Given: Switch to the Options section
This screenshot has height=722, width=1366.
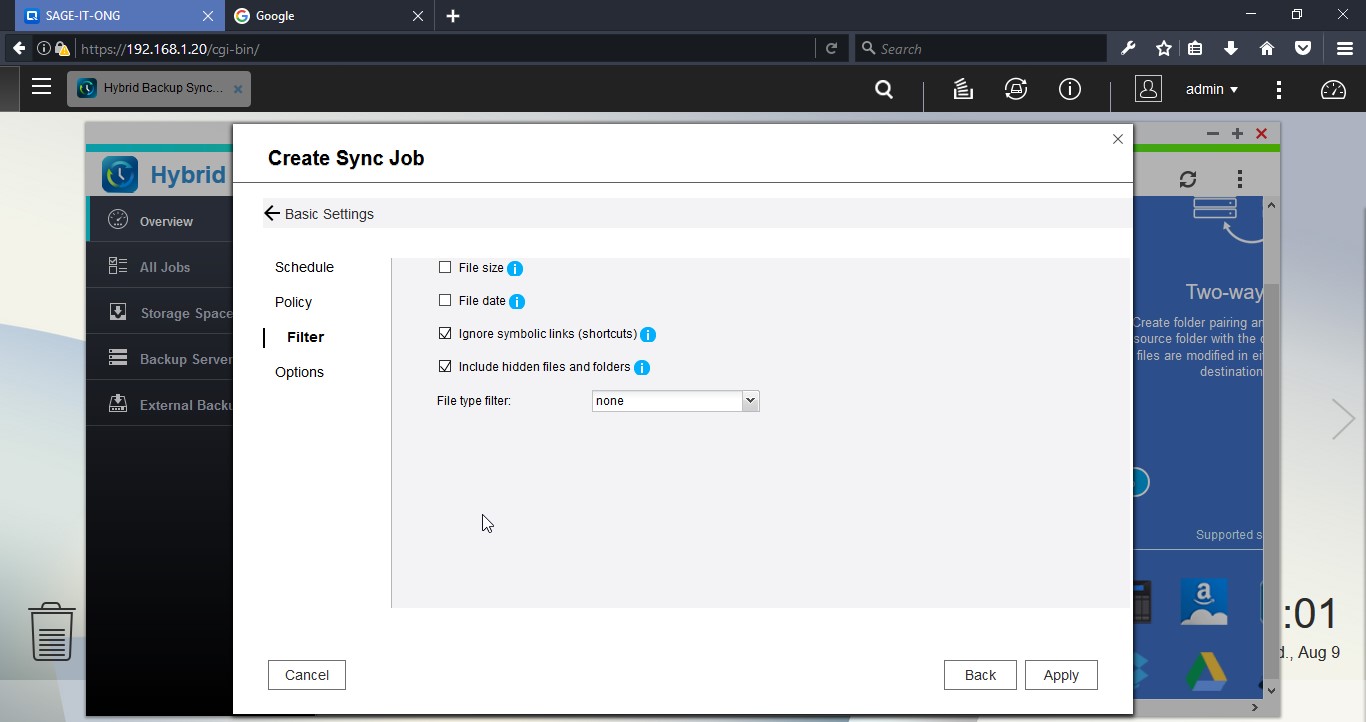Looking at the screenshot, I should click(299, 372).
